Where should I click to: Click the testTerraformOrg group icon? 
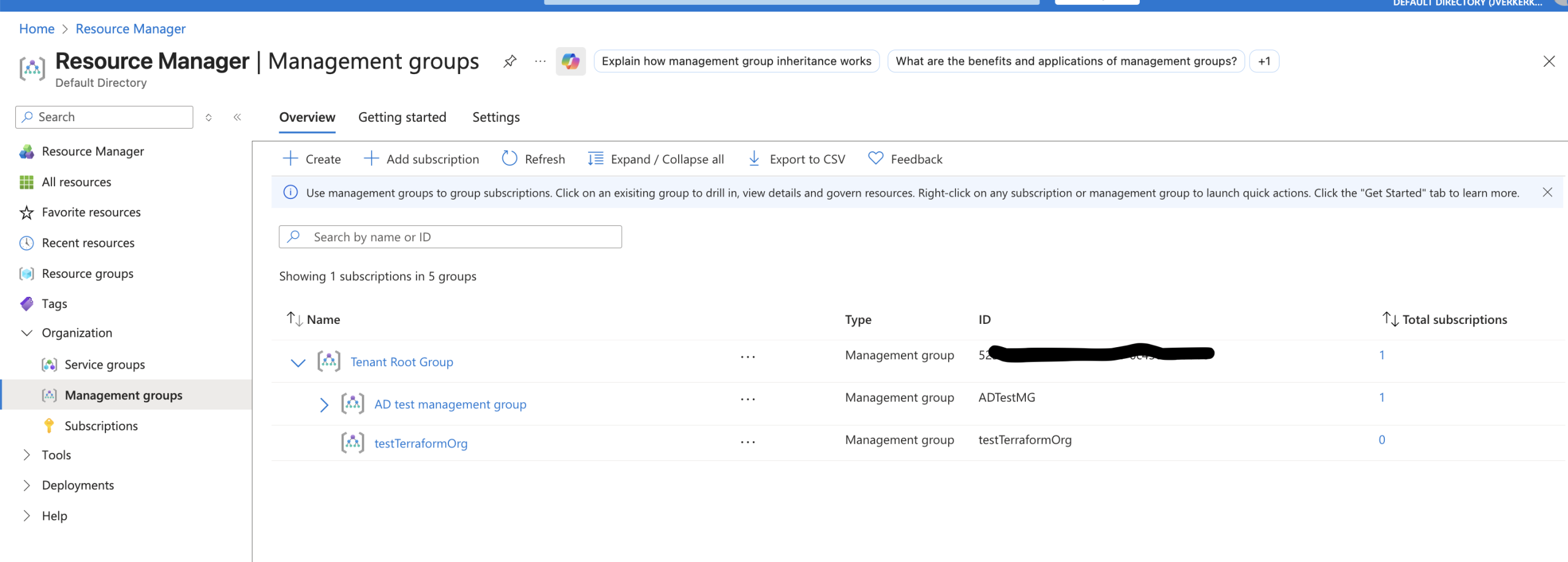pyautogui.click(x=353, y=443)
